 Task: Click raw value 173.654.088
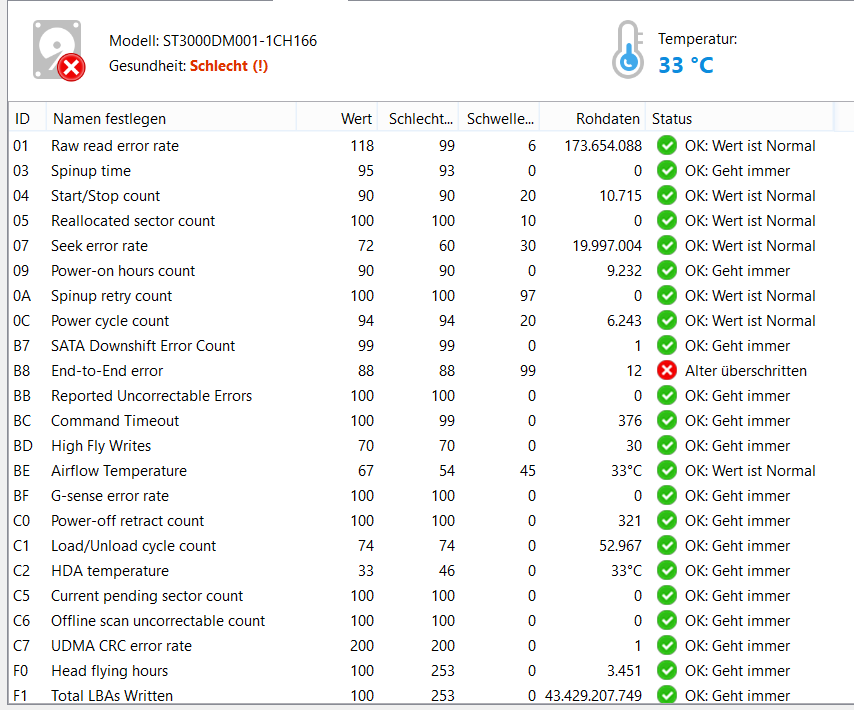click(x=603, y=146)
